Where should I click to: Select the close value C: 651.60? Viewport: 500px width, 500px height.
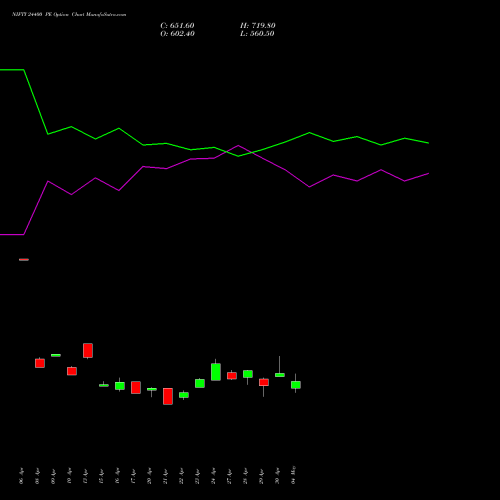[x=177, y=26]
